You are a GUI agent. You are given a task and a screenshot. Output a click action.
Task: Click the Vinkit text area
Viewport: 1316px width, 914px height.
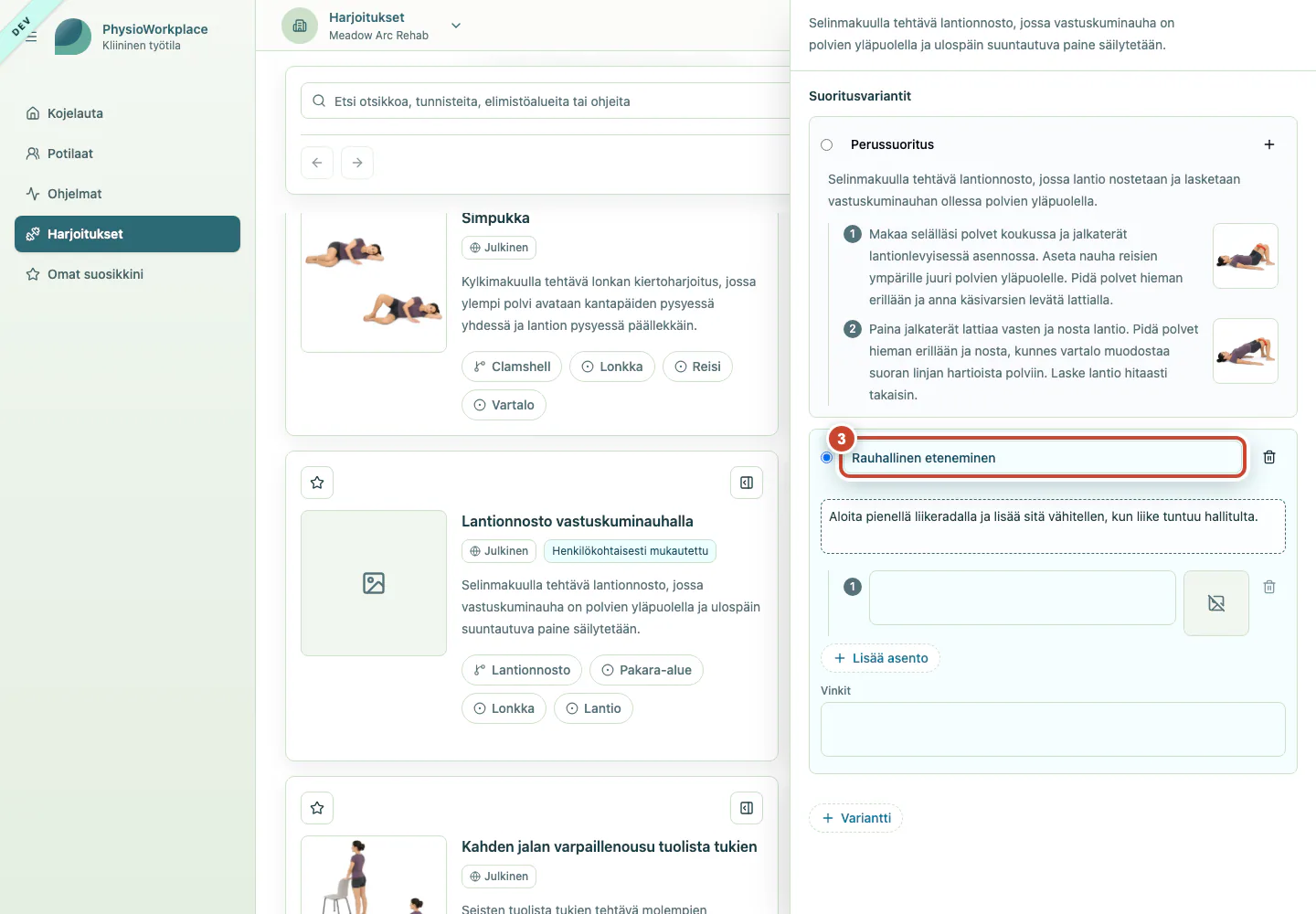tap(1053, 729)
